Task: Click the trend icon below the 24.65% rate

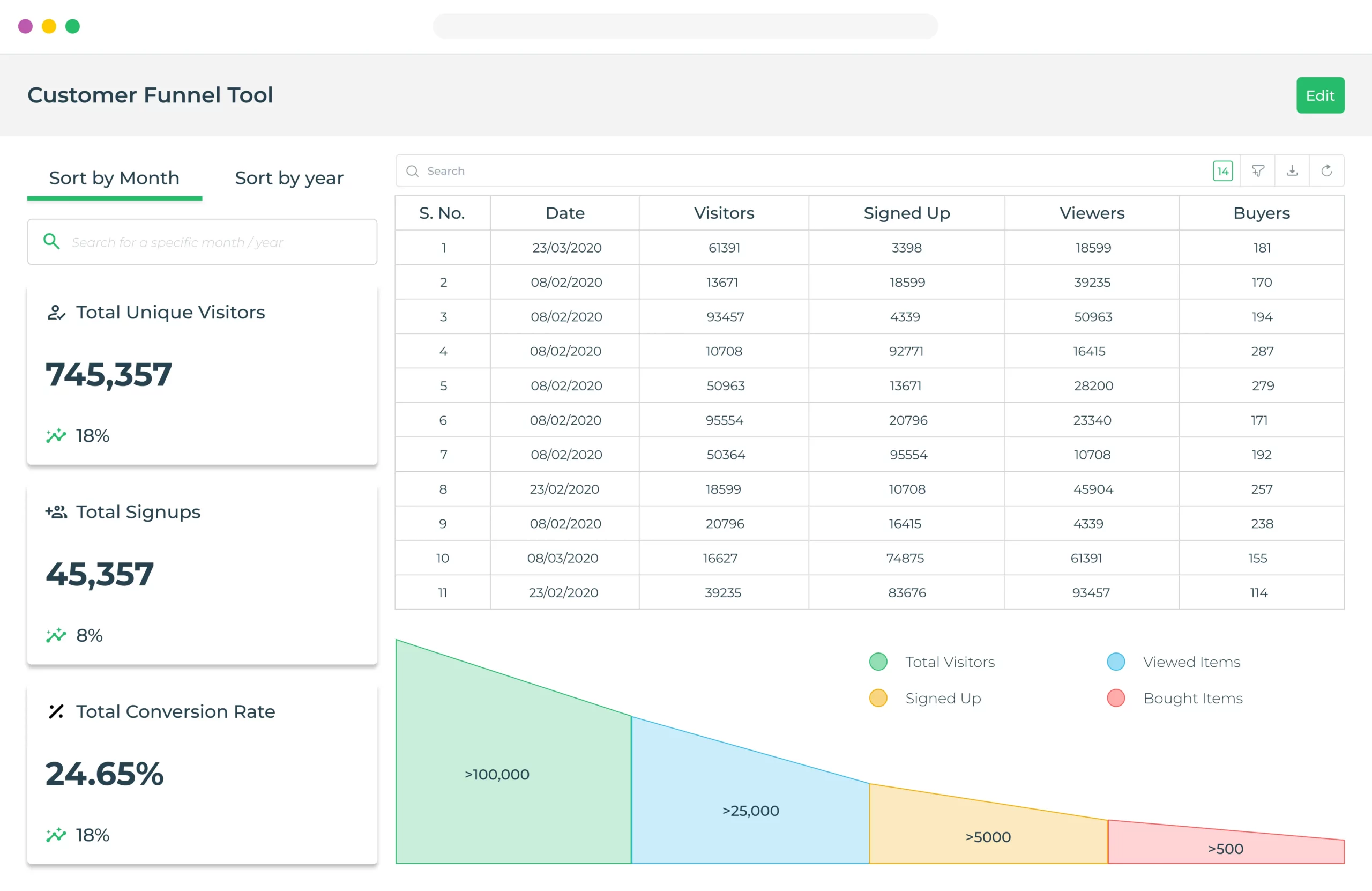Action: coord(56,835)
